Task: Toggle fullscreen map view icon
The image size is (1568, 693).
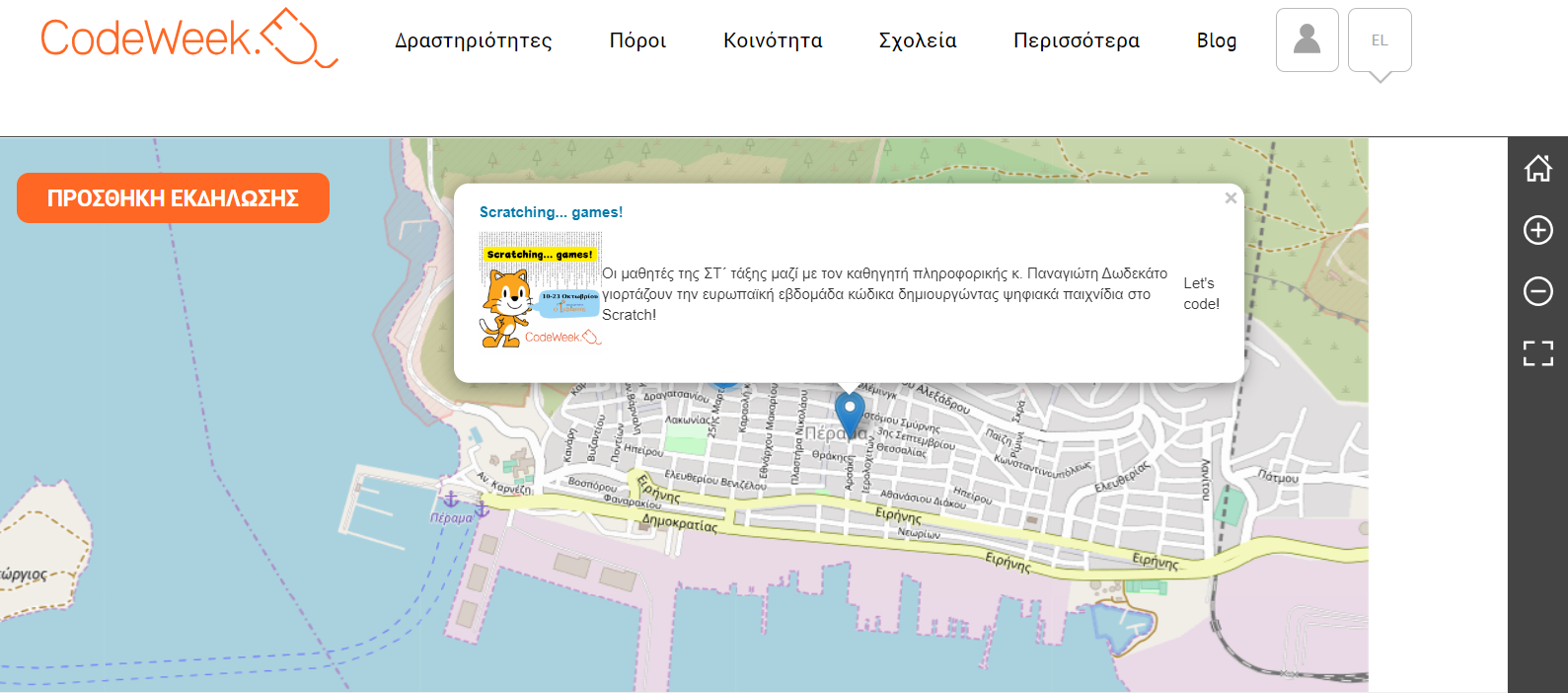Action: pyautogui.click(x=1537, y=353)
